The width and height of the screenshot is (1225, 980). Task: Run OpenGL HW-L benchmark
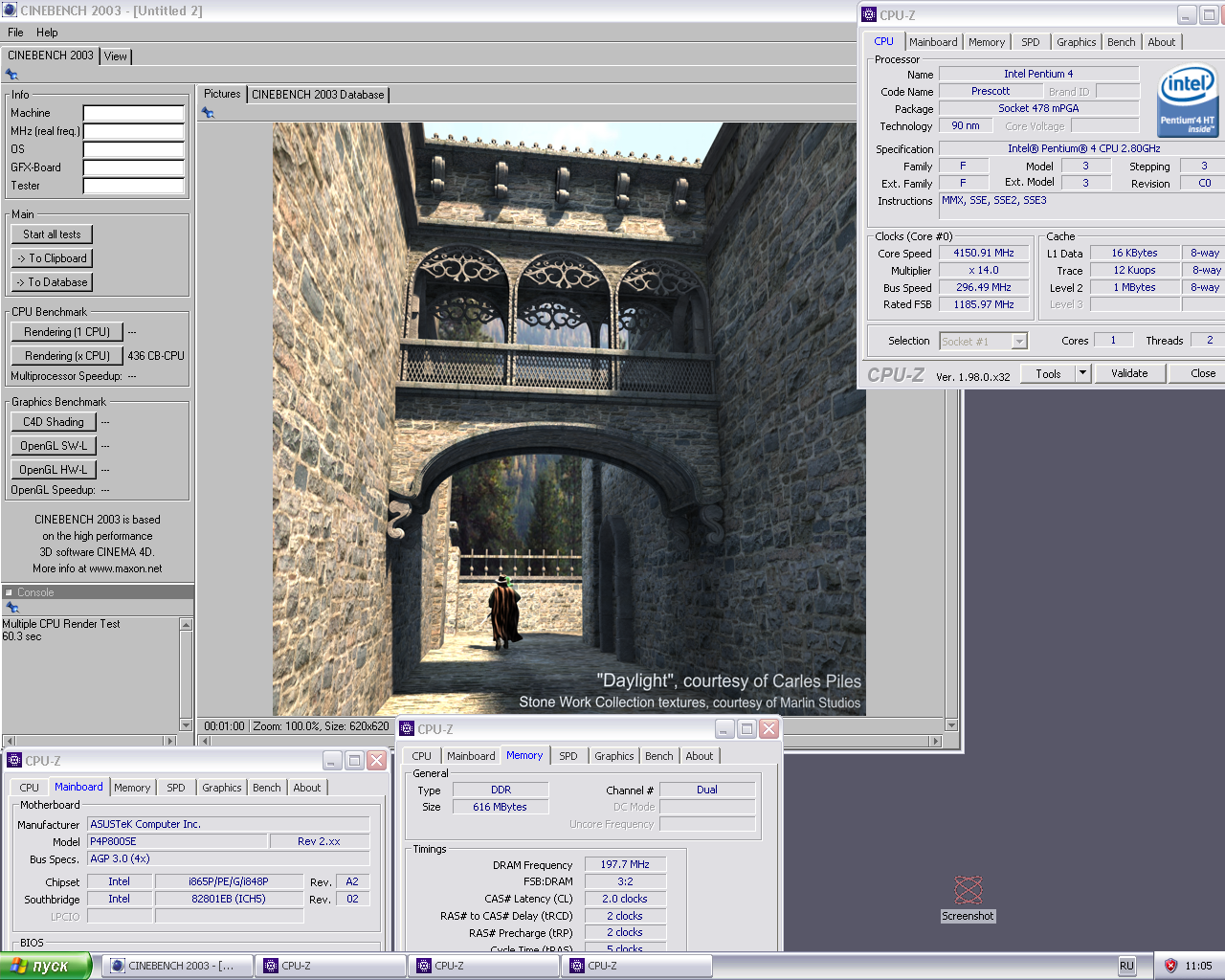pyautogui.click(x=54, y=470)
